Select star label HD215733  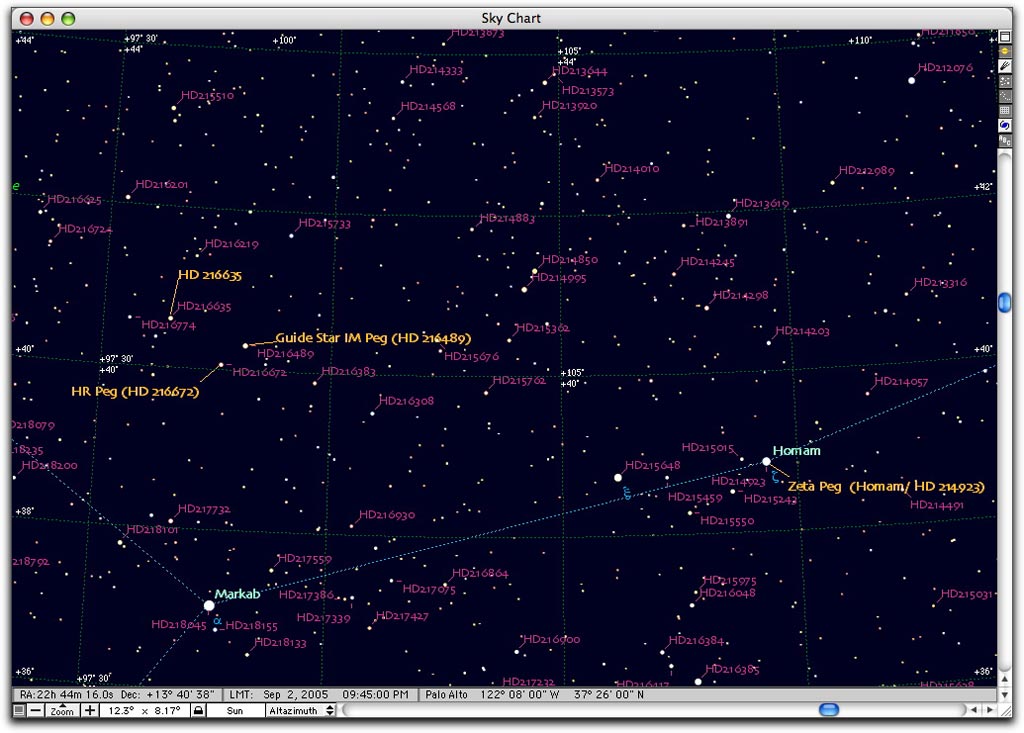[x=325, y=223]
